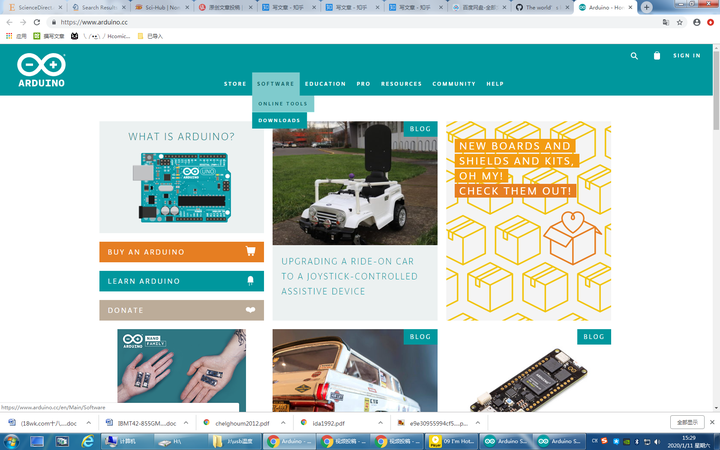Expand options arrow for IBMT42-855GM doc download
Image resolution: width=720 pixels, height=450 pixels.
186,423
